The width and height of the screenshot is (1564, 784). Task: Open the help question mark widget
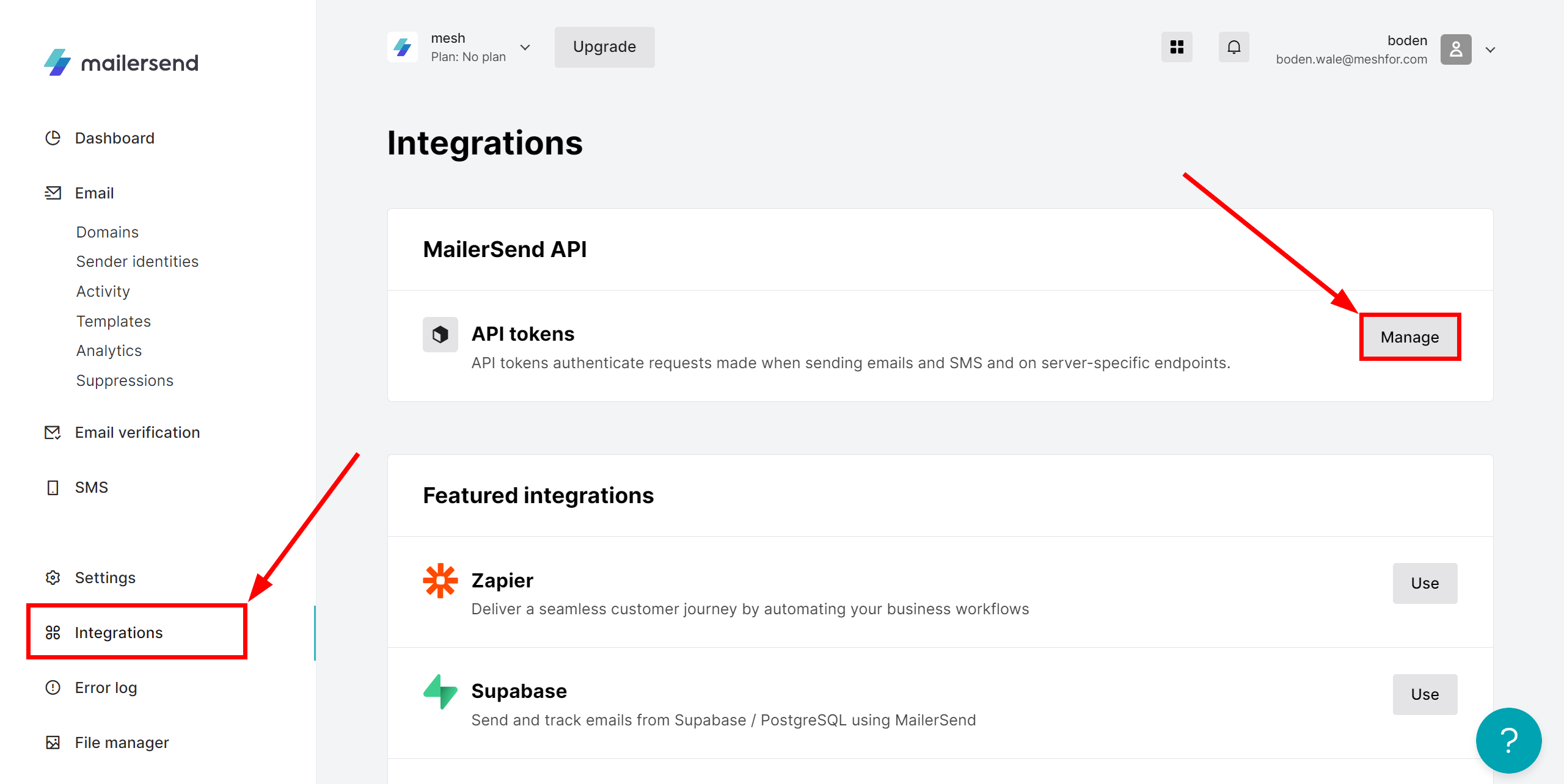coord(1509,741)
